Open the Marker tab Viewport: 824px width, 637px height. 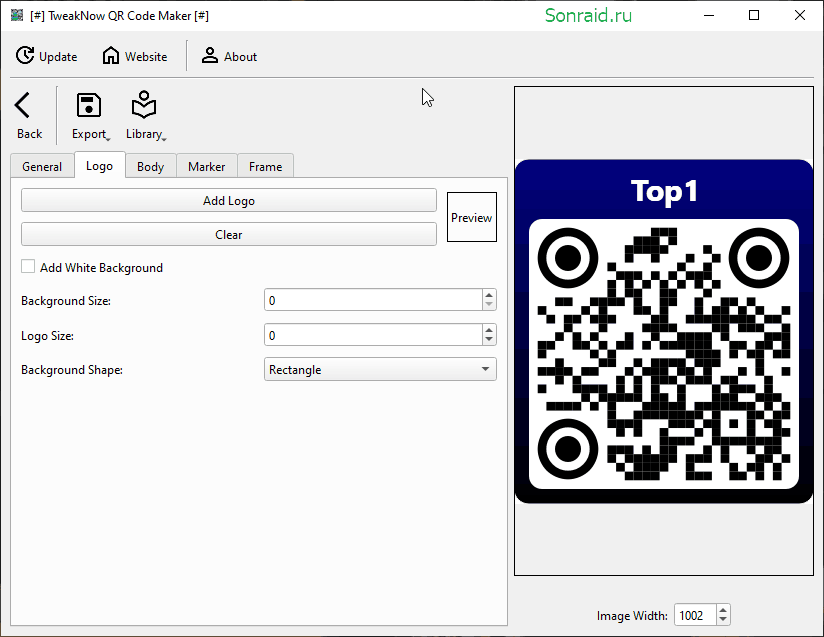[207, 167]
